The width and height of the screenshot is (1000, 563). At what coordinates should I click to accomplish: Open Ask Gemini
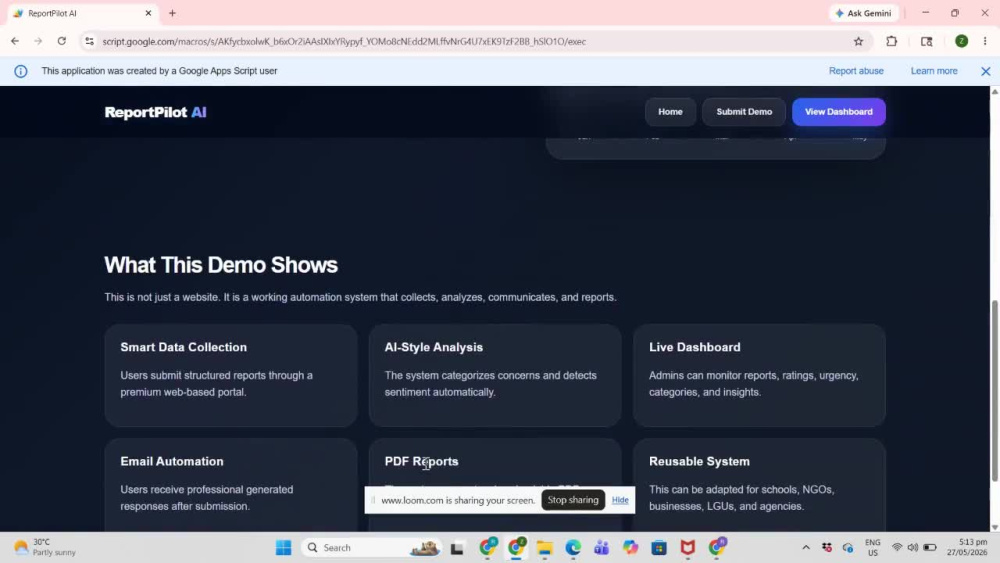tap(864, 13)
